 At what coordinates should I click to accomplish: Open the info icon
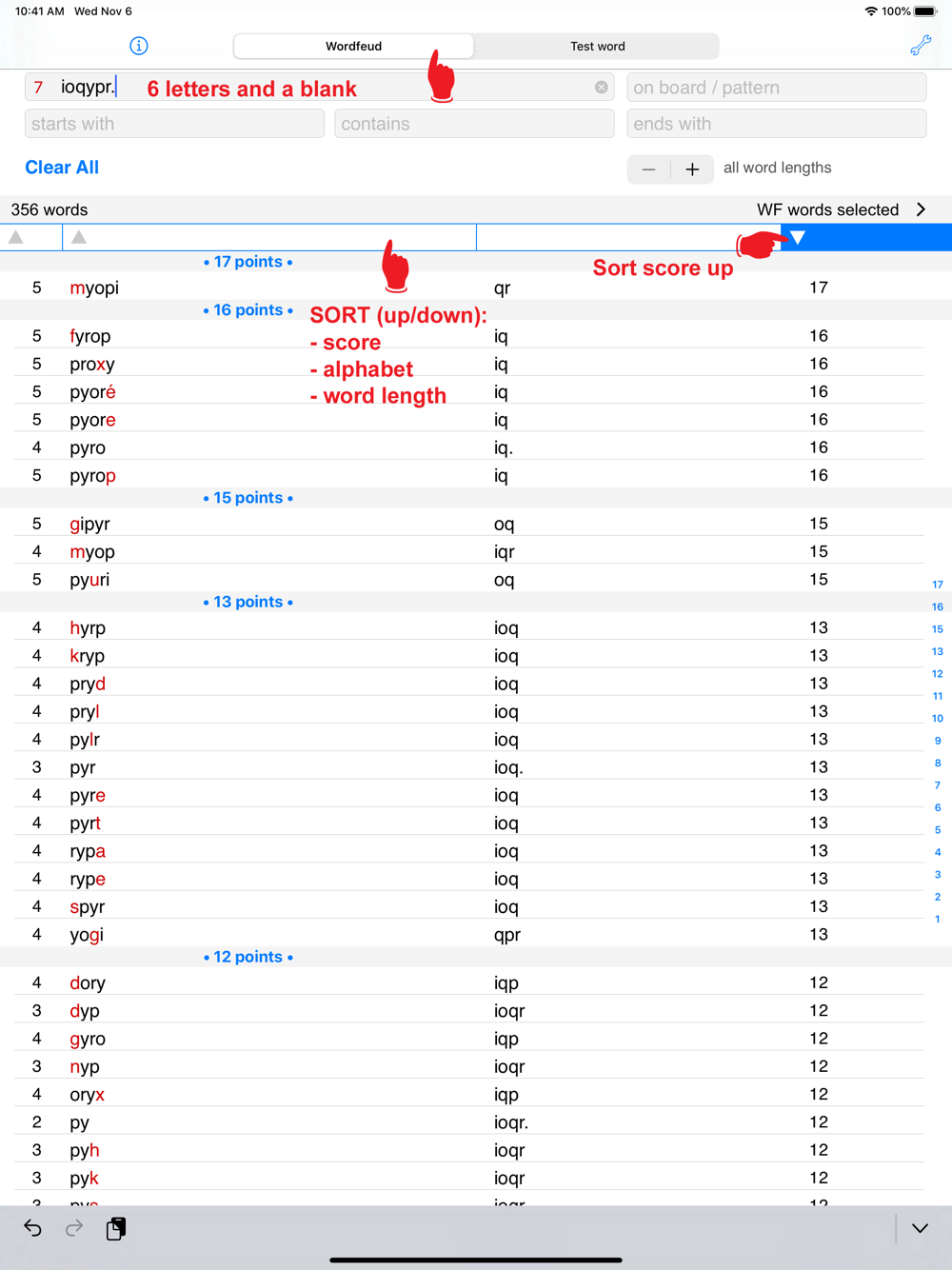[139, 46]
